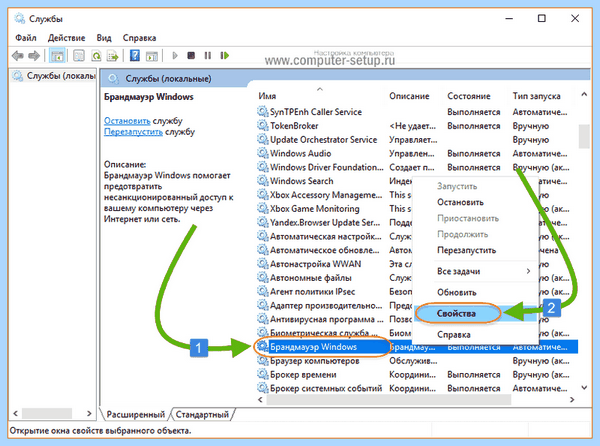The height and width of the screenshot is (446, 600).
Task: Switch to the Расширенный tab
Action: tap(135, 414)
